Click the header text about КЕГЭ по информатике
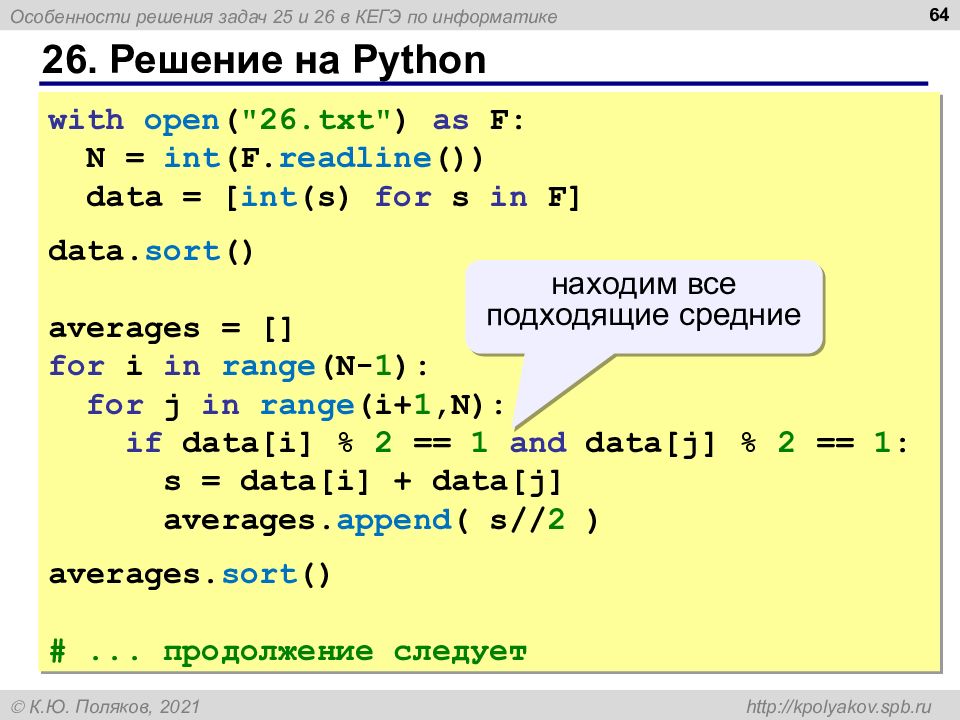 tap(284, 17)
